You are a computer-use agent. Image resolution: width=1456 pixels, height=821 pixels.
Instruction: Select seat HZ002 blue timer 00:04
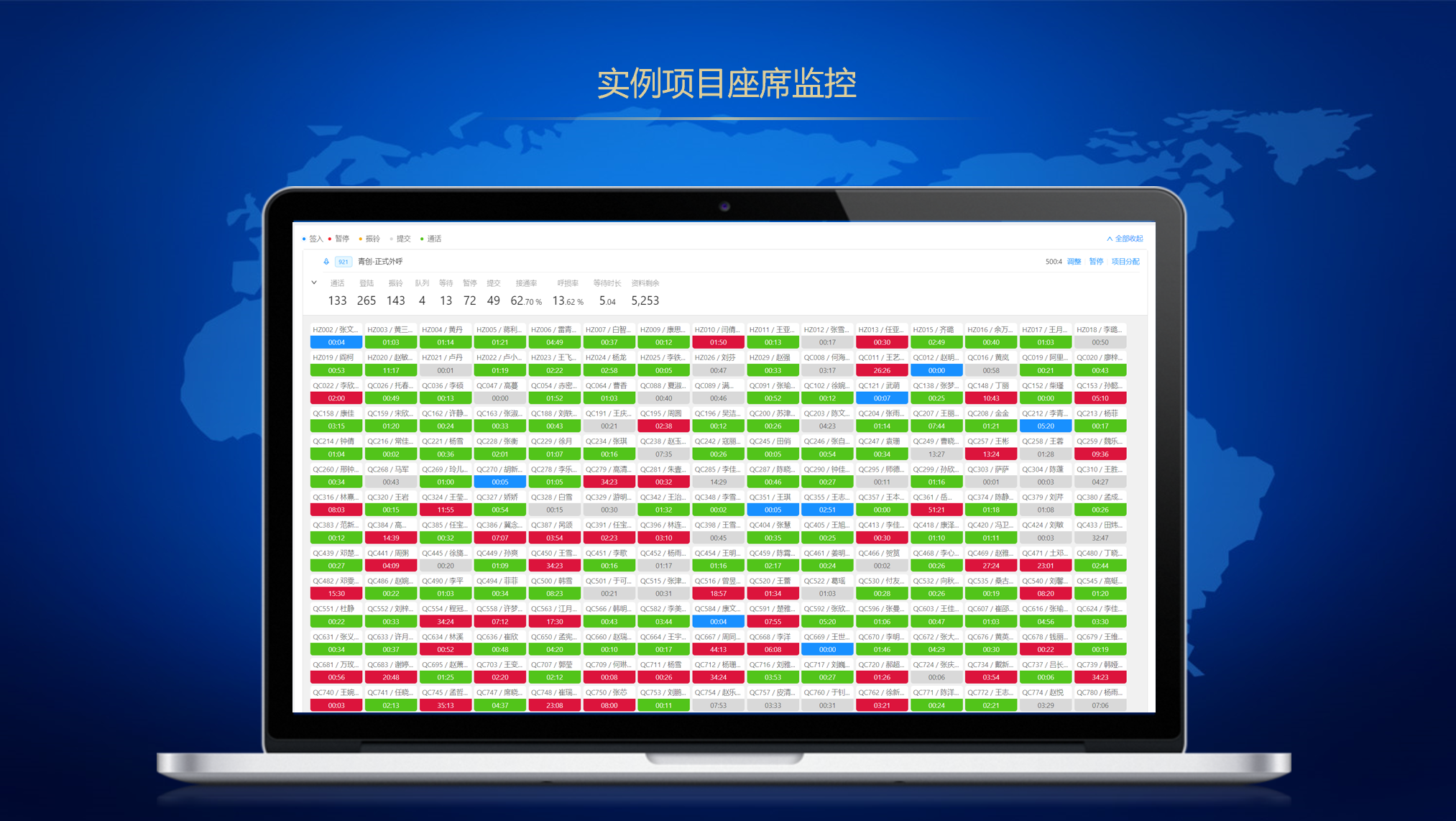336,343
